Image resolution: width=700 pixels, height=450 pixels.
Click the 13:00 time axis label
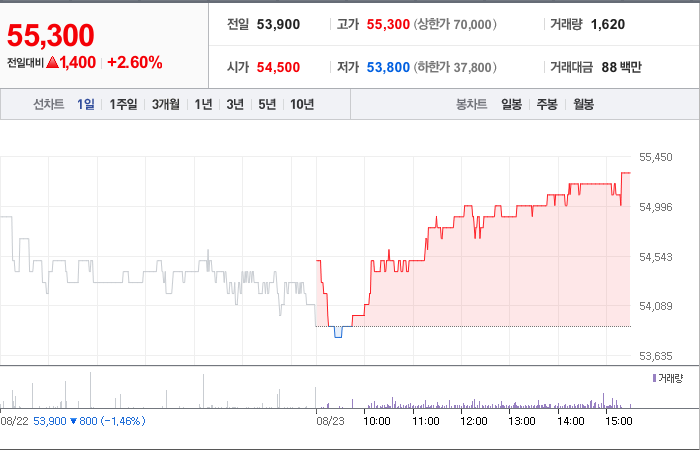pyautogui.click(x=522, y=421)
